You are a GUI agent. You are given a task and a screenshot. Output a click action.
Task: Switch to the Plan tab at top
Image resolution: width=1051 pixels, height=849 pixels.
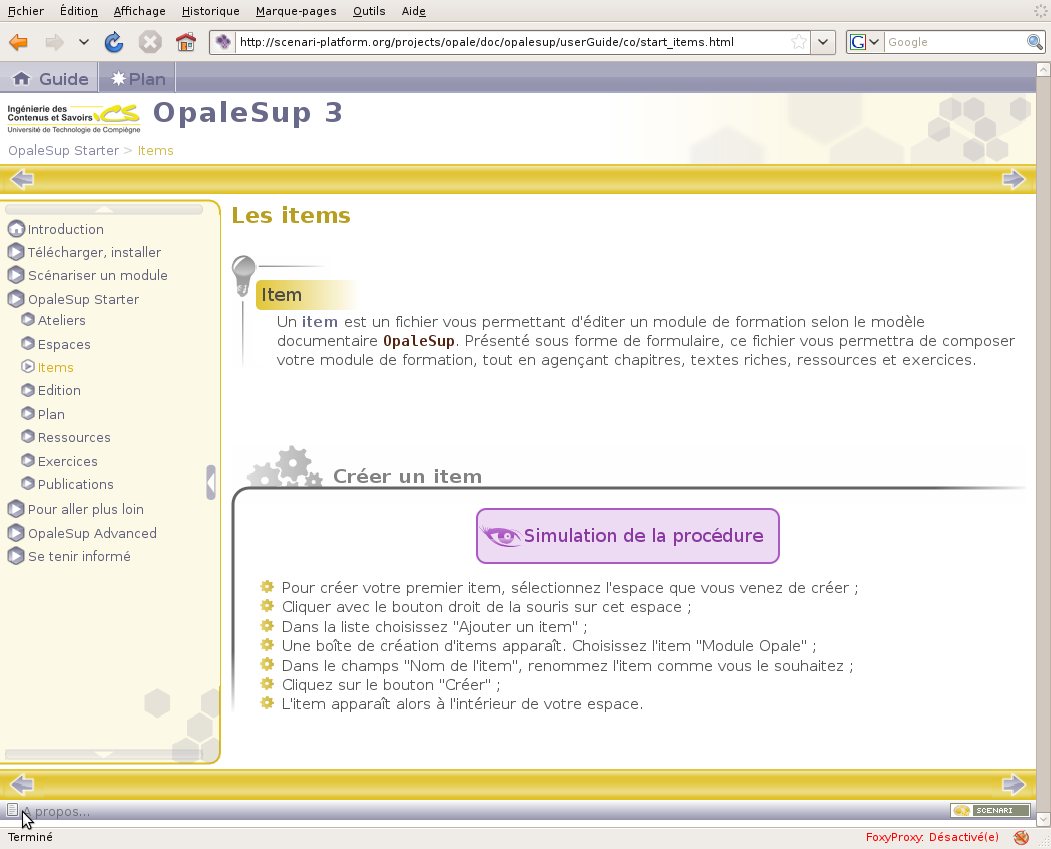138,78
